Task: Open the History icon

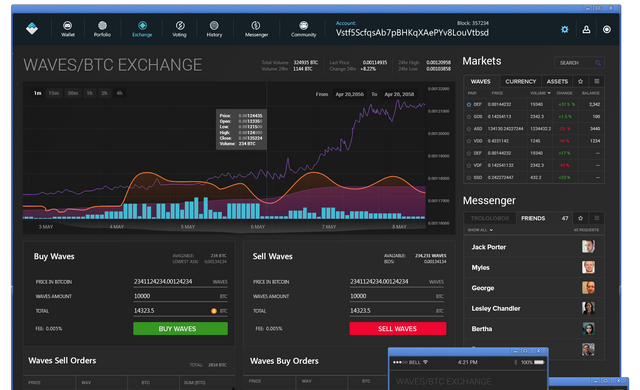Action: click(x=214, y=29)
